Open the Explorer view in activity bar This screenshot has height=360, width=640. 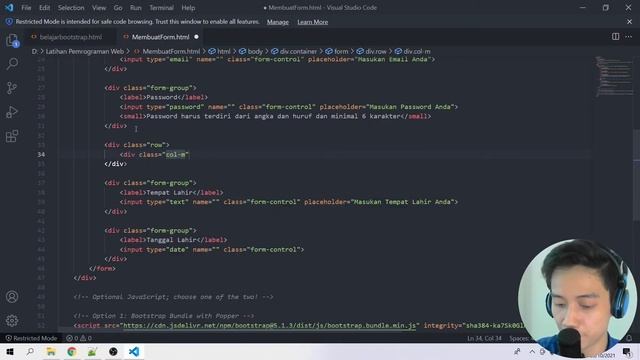pyautogui.click(x=12, y=40)
